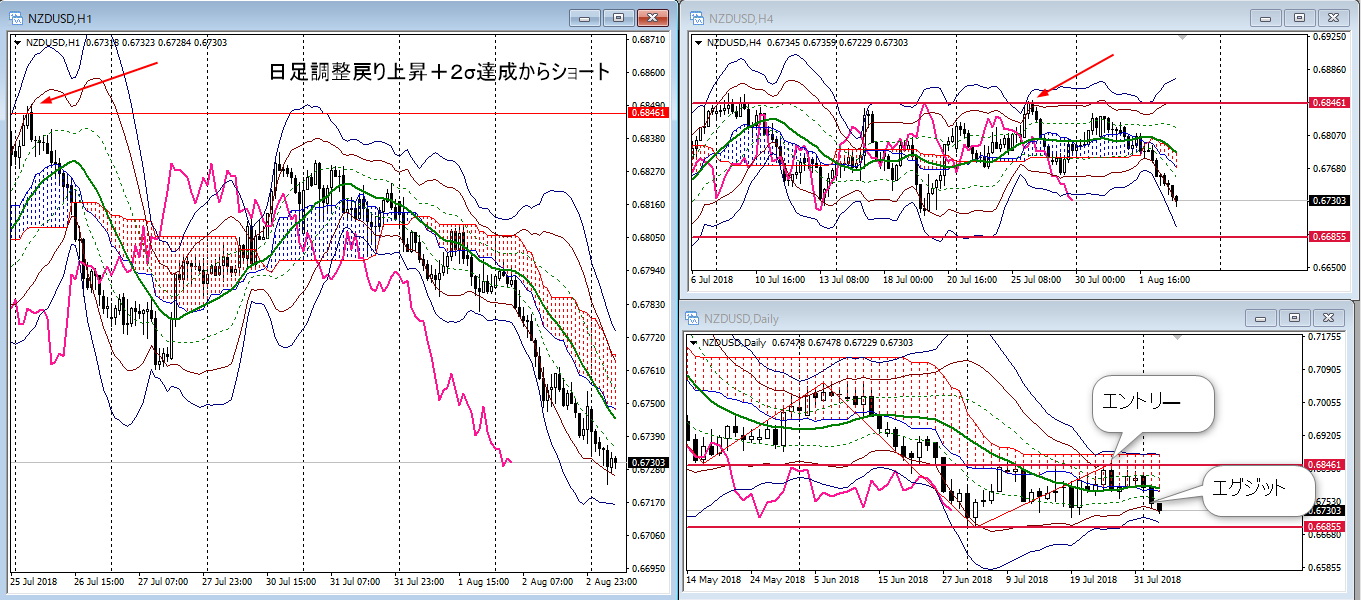Open the triangle menu beside NZDUSD,H1 header
The width and height of the screenshot is (1362, 600).
click(19, 42)
